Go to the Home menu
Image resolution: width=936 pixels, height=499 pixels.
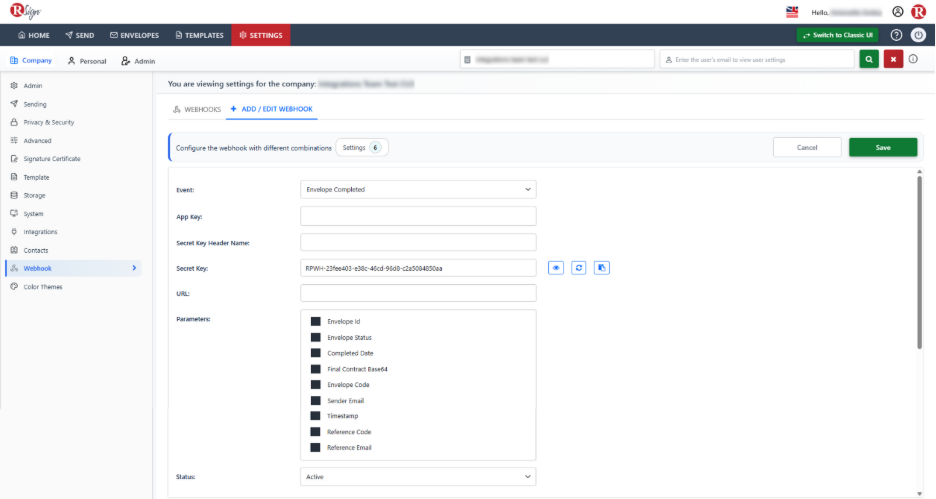click(x=34, y=35)
